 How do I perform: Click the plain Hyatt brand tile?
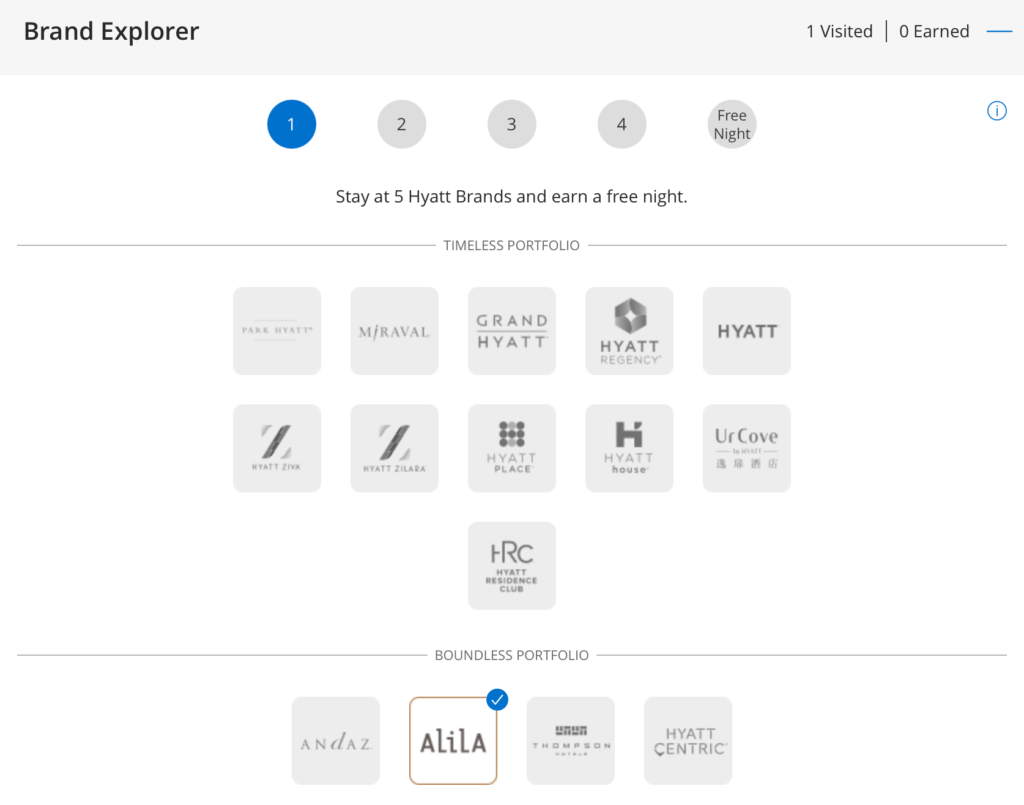(x=747, y=331)
